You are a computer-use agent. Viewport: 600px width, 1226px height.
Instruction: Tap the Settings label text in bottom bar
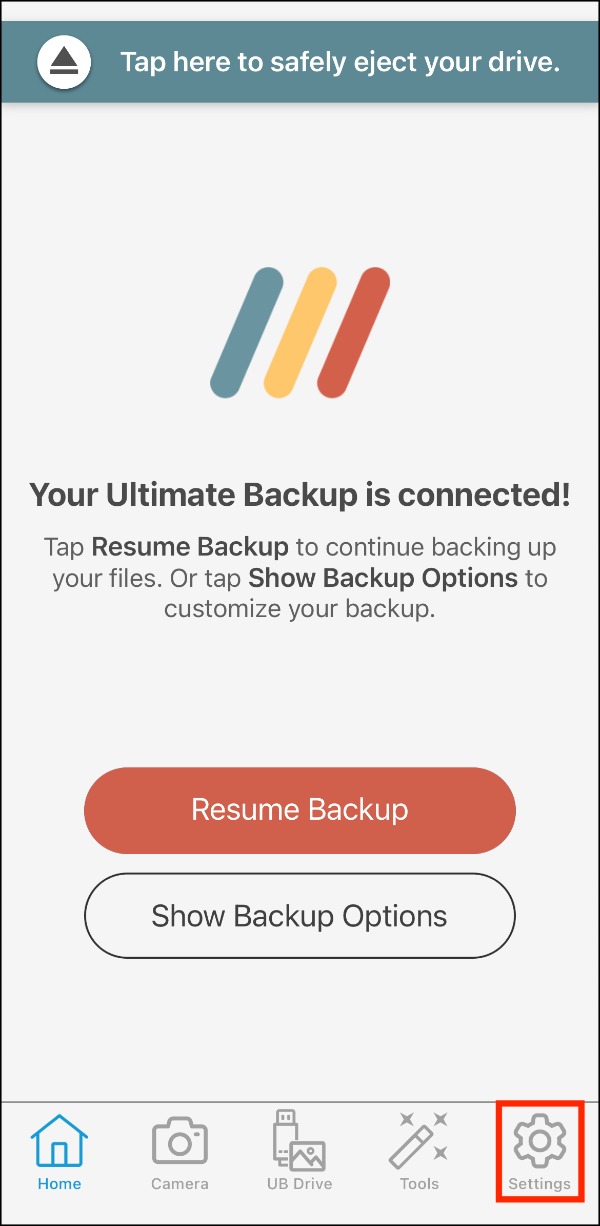coord(539,1183)
